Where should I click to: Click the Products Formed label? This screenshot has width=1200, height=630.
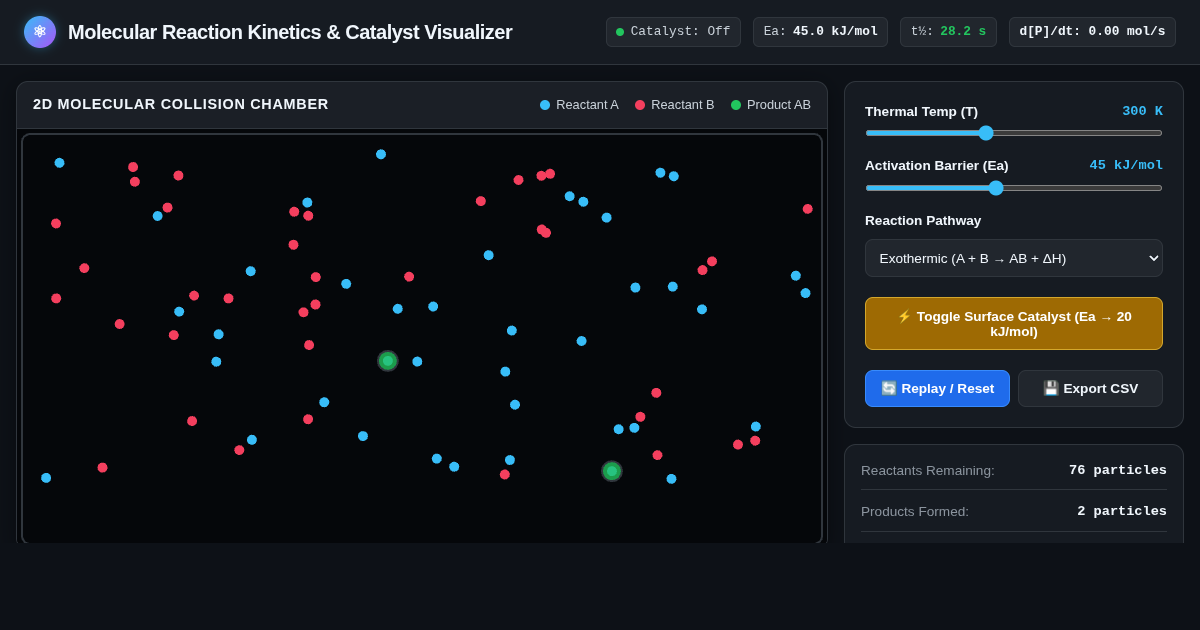[915, 511]
